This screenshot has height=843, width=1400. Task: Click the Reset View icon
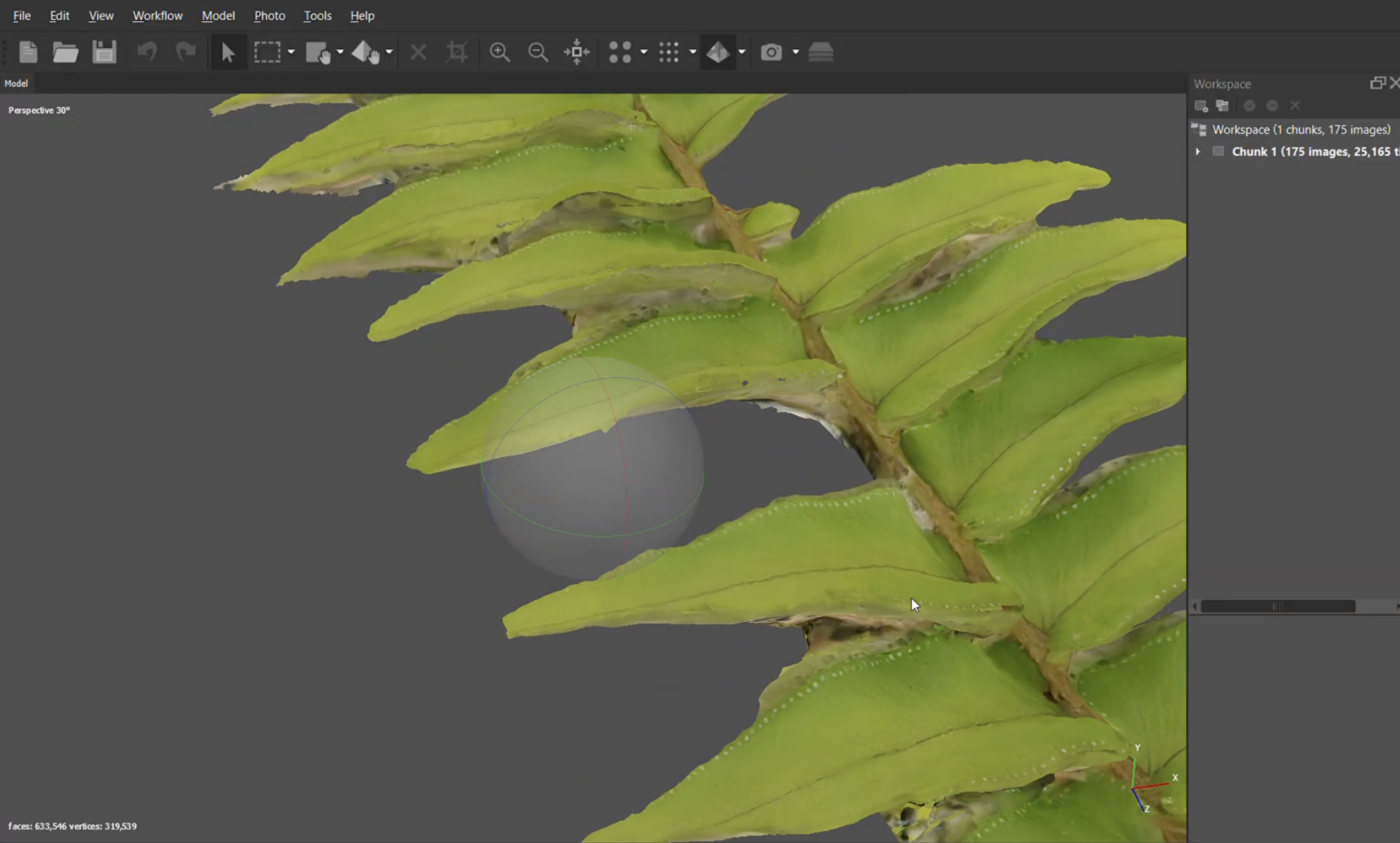pos(577,52)
